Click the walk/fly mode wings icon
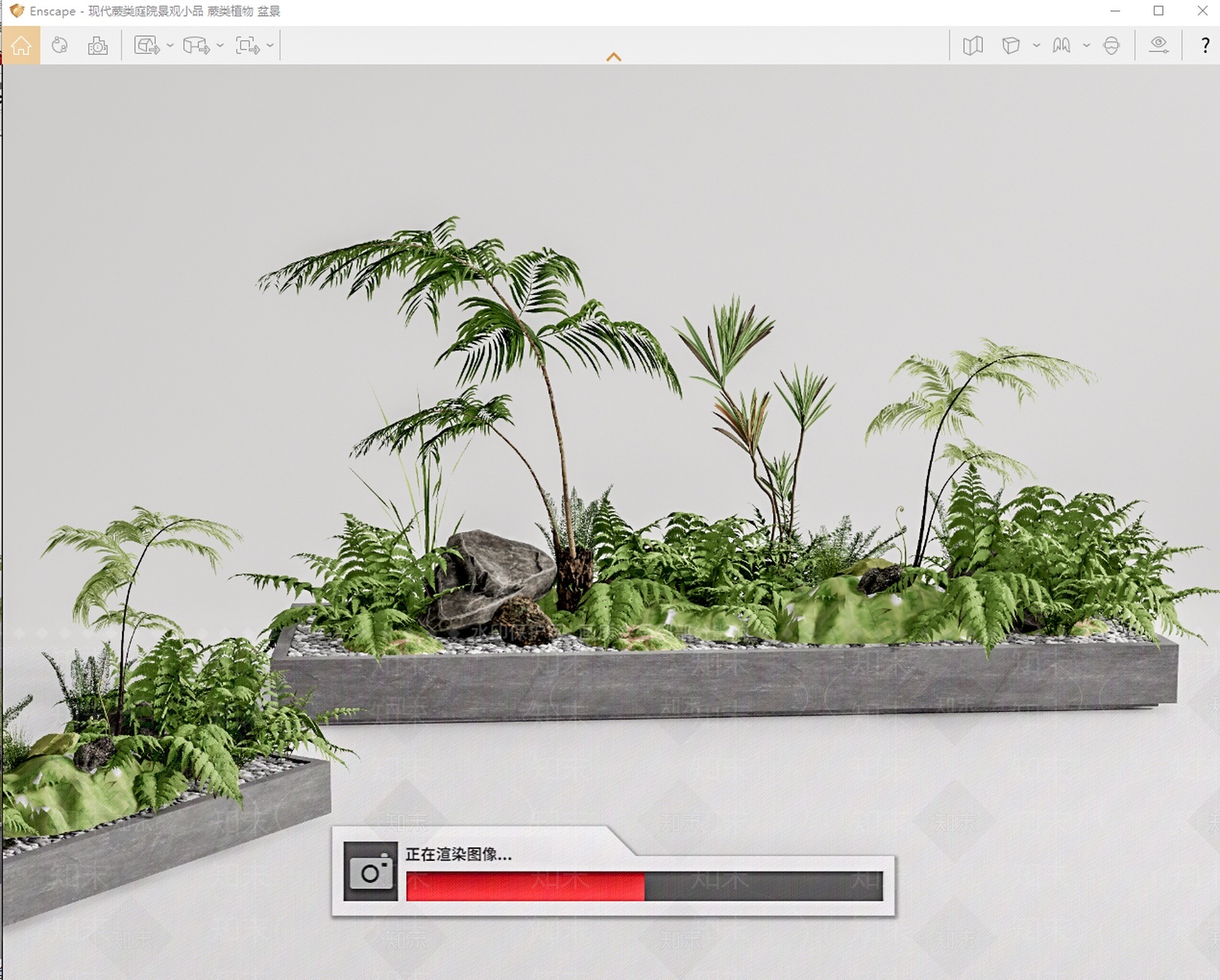The width and height of the screenshot is (1220, 980). coord(1061,46)
